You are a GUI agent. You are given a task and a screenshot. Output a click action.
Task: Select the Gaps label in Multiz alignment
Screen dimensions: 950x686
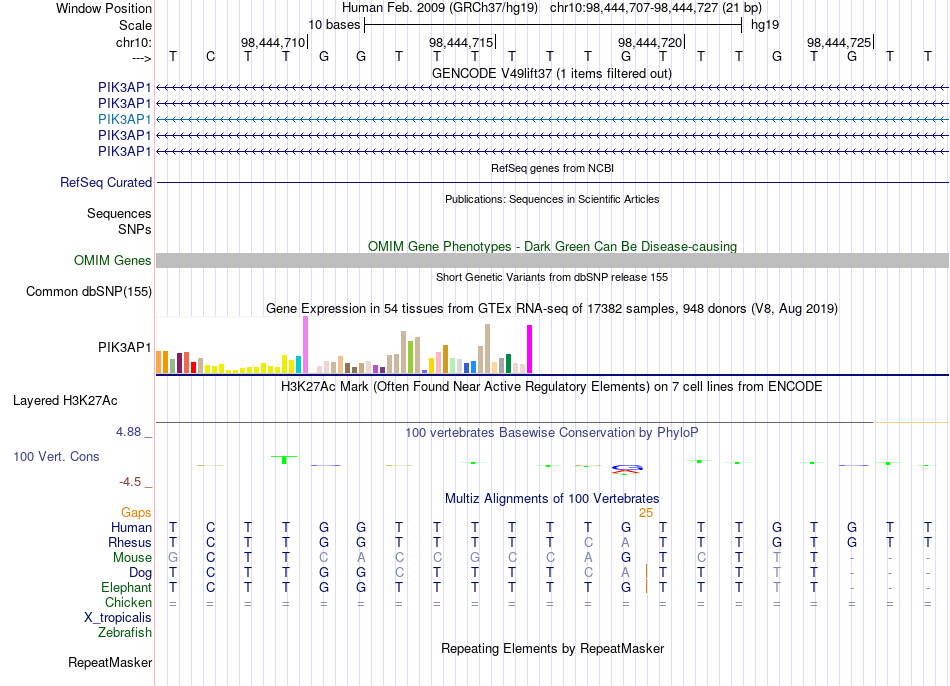point(136,513)
